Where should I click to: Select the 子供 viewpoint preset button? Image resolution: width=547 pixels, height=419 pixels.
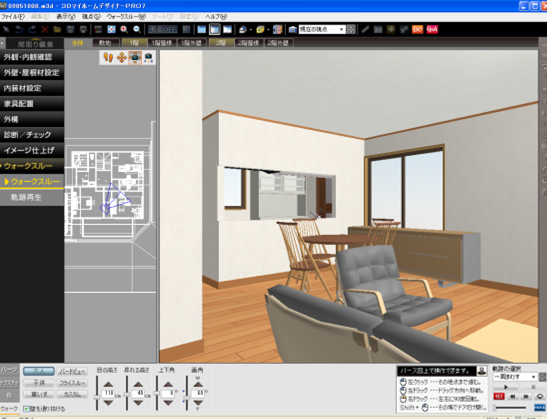click(x=39, y=383)
